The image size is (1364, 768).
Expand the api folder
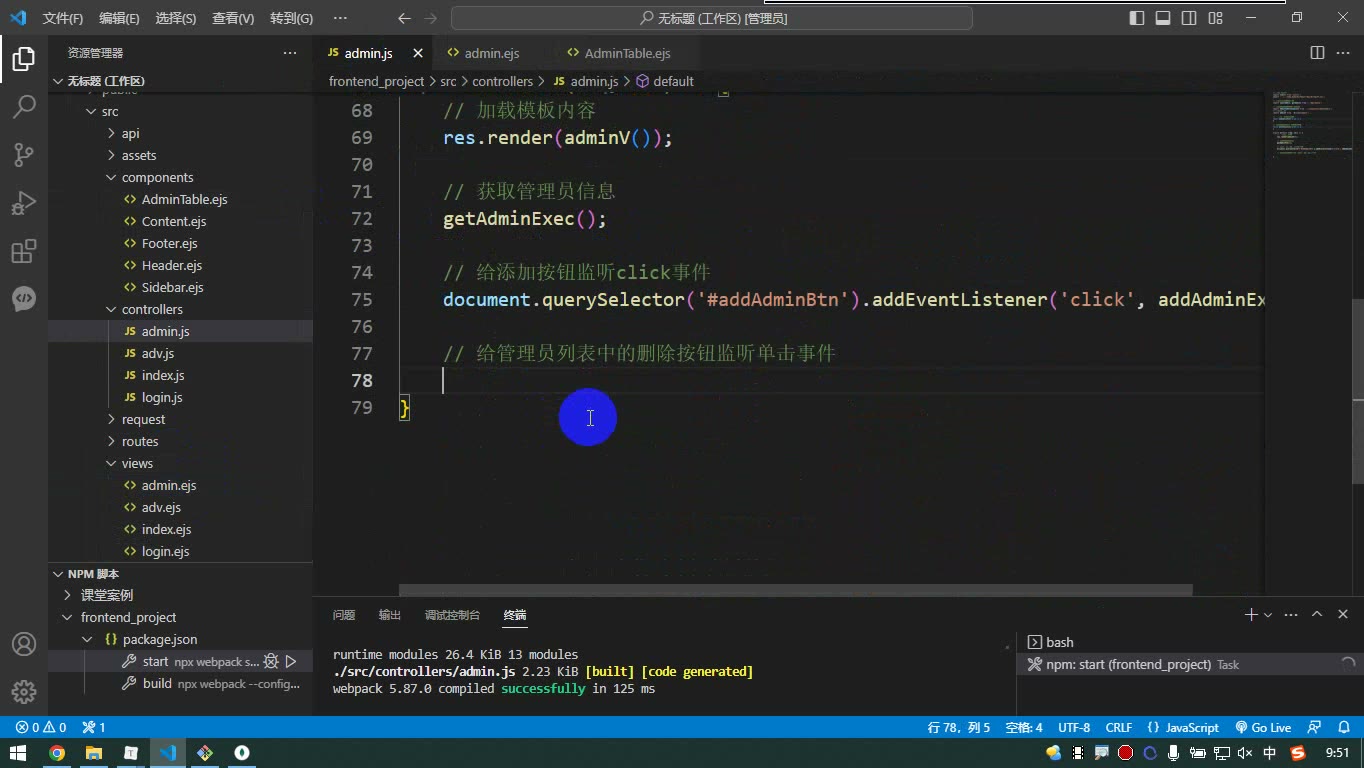[112, 133]
